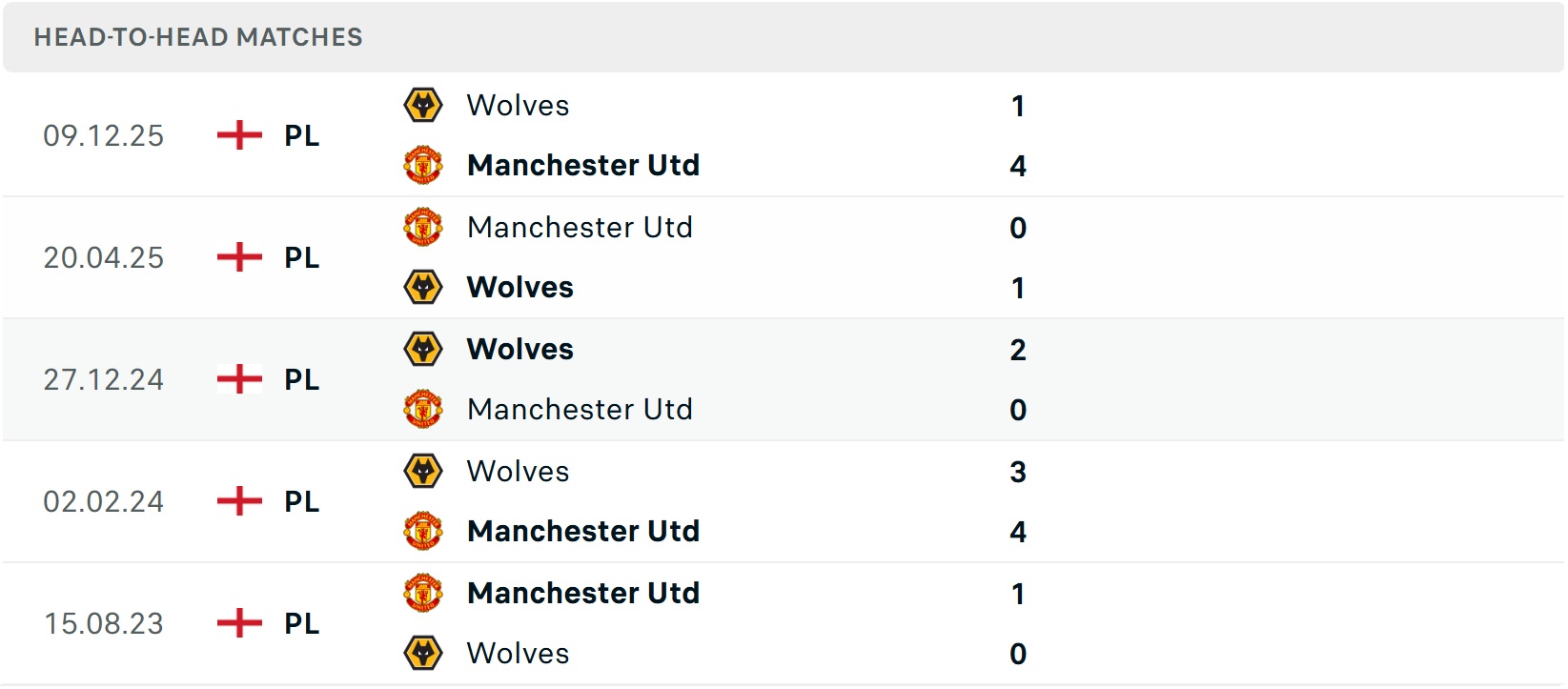Open Wolves team in 09.12.25 match
The height and width of the screenshot is (689, 1568).
(x=518, y=105)
